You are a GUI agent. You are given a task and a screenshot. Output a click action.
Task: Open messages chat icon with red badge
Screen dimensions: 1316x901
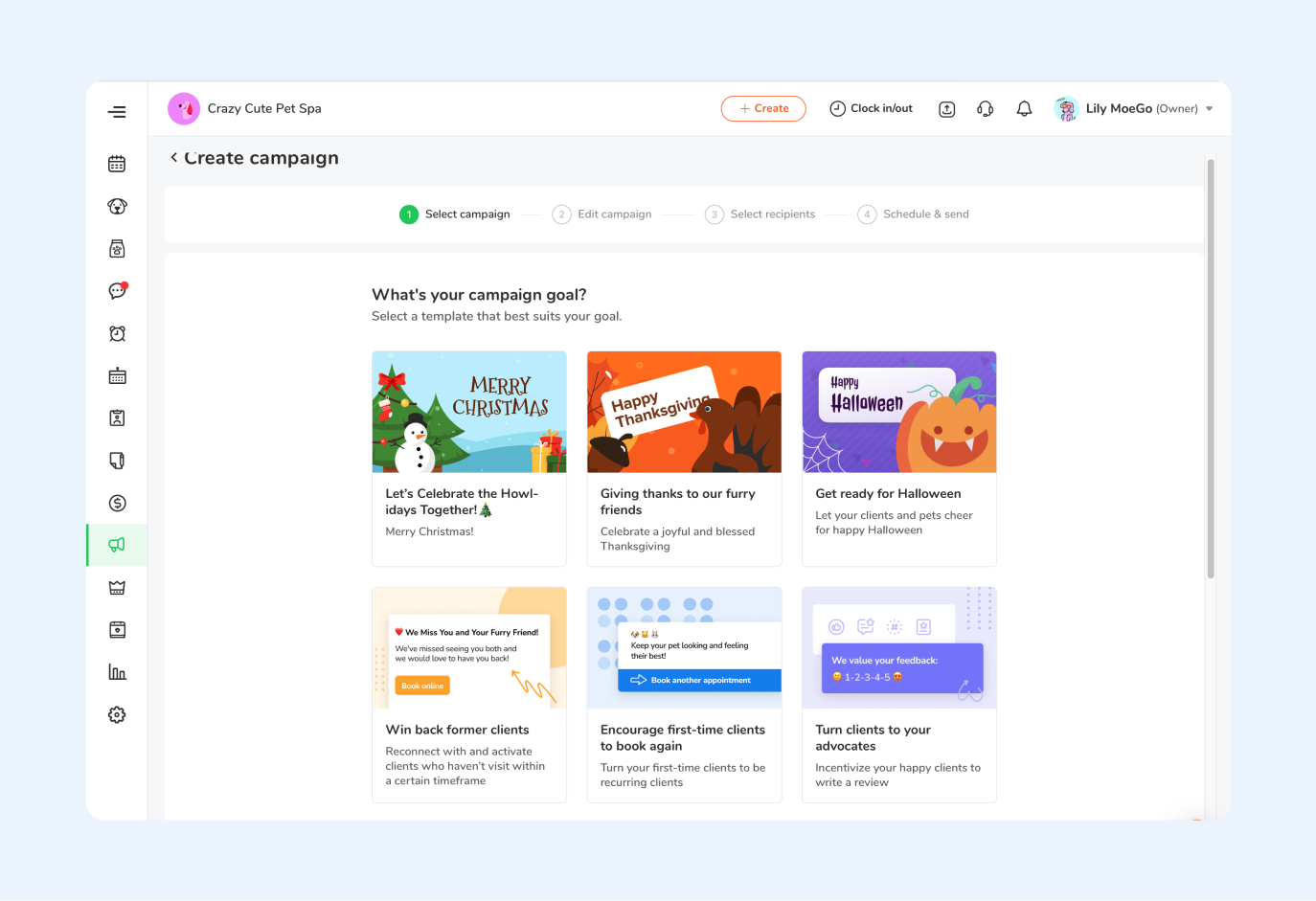click(117, 291)
